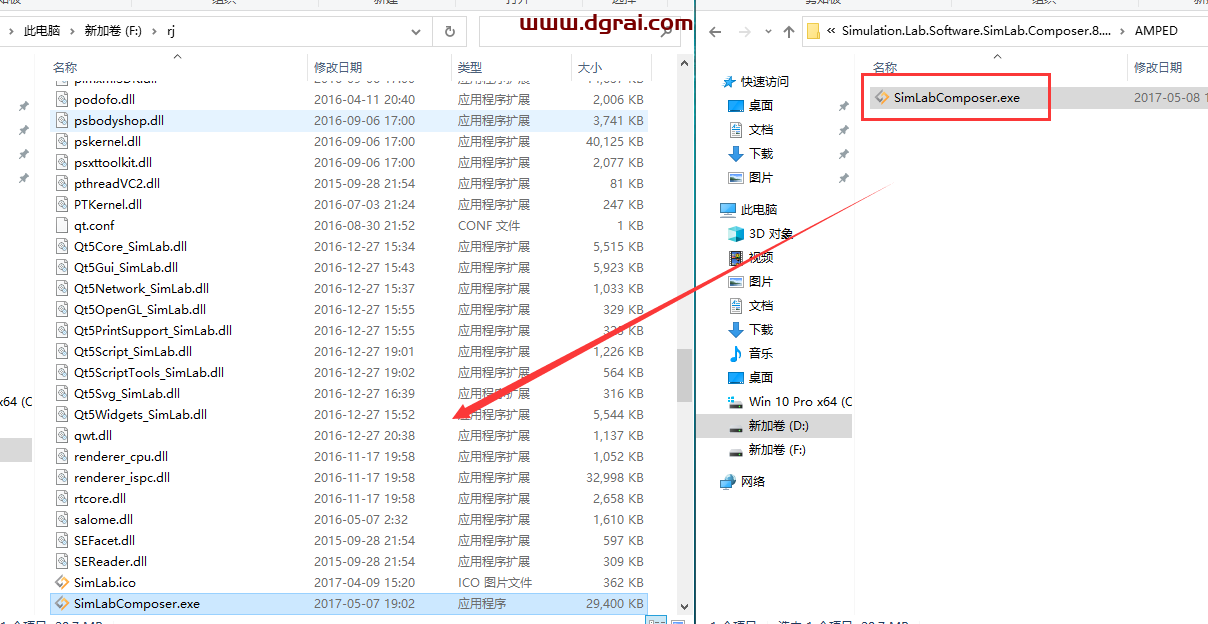
Task: Go up one folder level in right window
Action: 789,32
